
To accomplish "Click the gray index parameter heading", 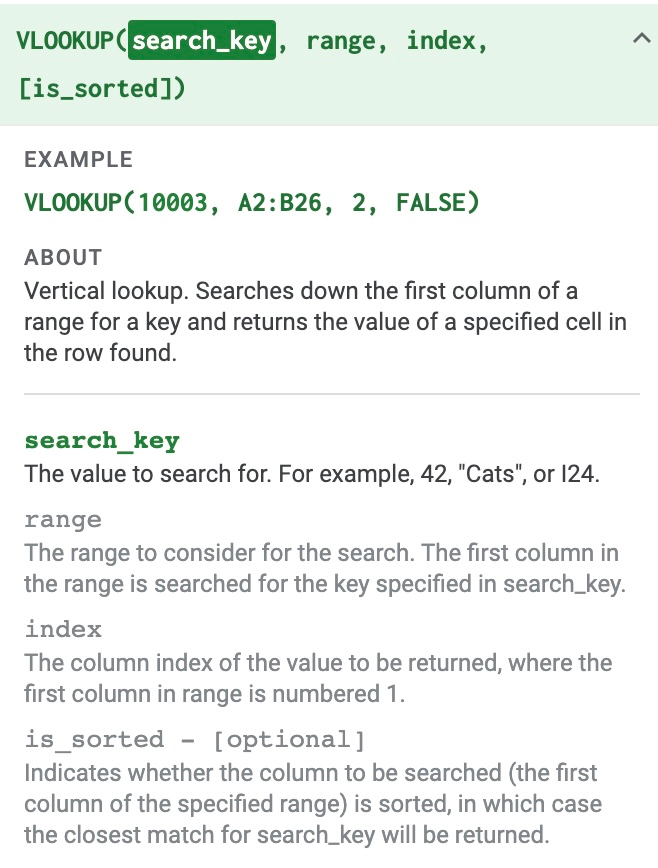I will [63, 629].
